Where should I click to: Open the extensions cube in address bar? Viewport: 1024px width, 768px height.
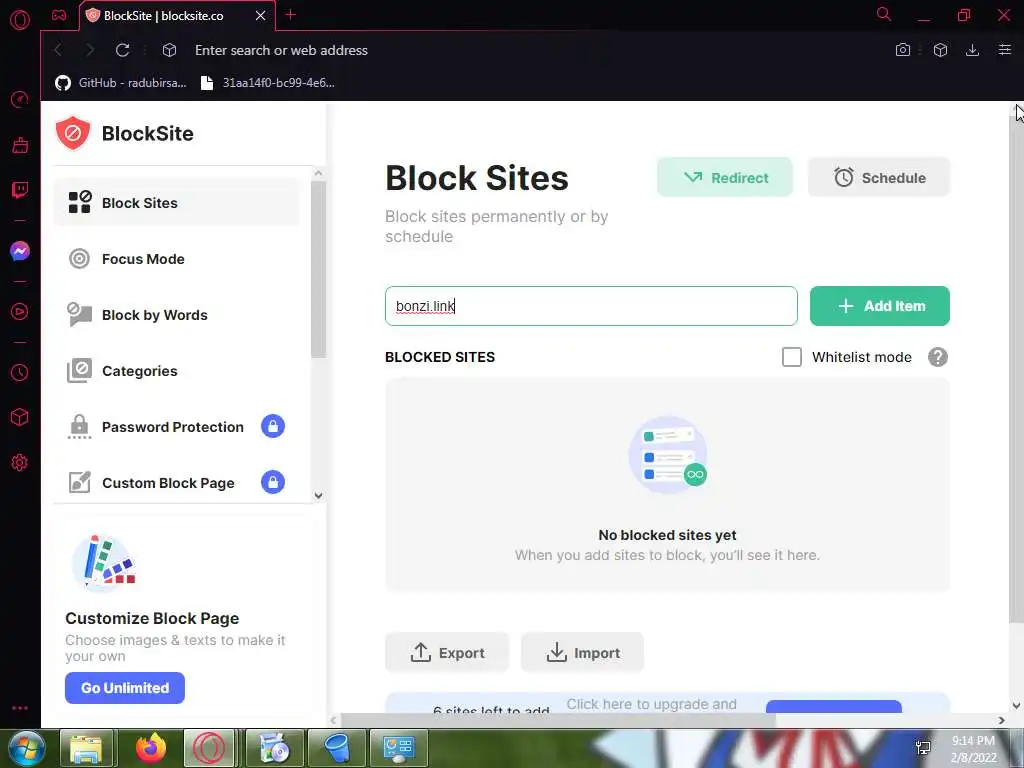click(940, 50)
